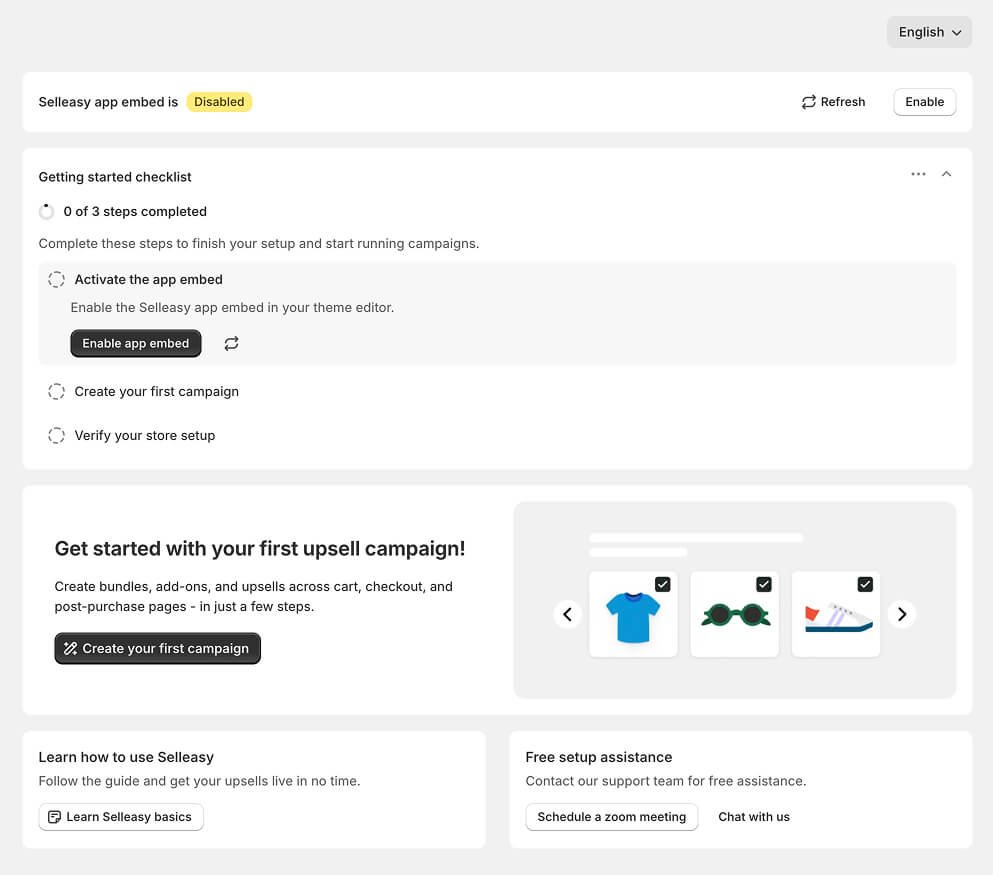Collapse the Getting started checklist
Image resolution: width=993 pixels, height=875 pixels.
(946, 174)
